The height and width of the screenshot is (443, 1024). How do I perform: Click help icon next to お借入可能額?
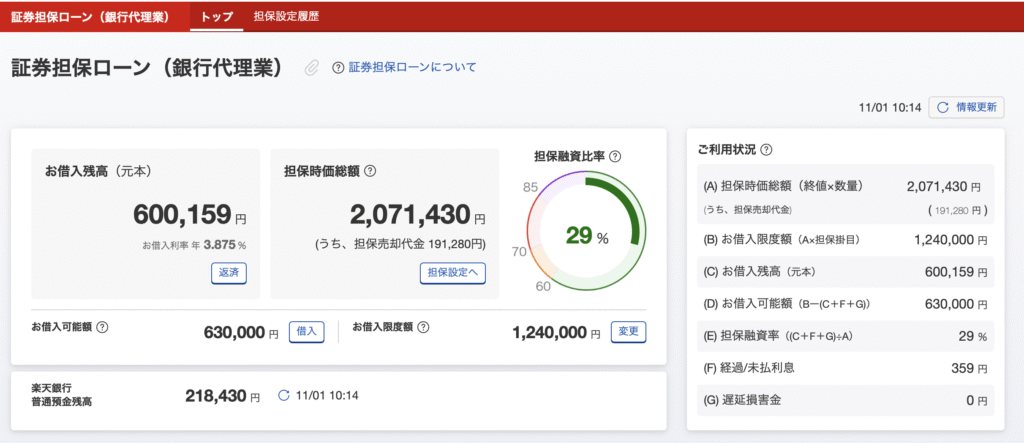pyautogui.click(x=102, y=327)
